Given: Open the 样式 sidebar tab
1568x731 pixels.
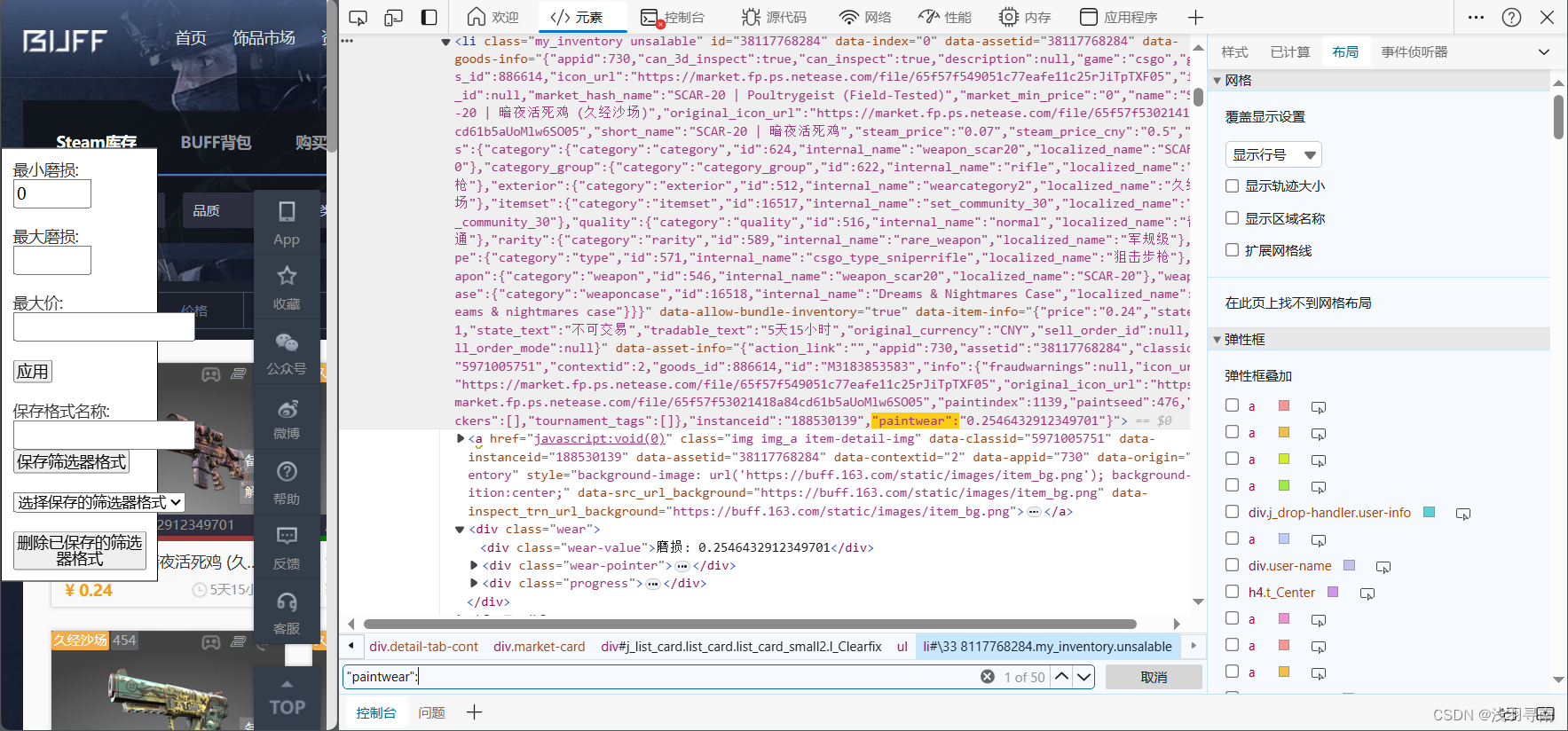Looking at the screenshot, I should pos(1234,52).
